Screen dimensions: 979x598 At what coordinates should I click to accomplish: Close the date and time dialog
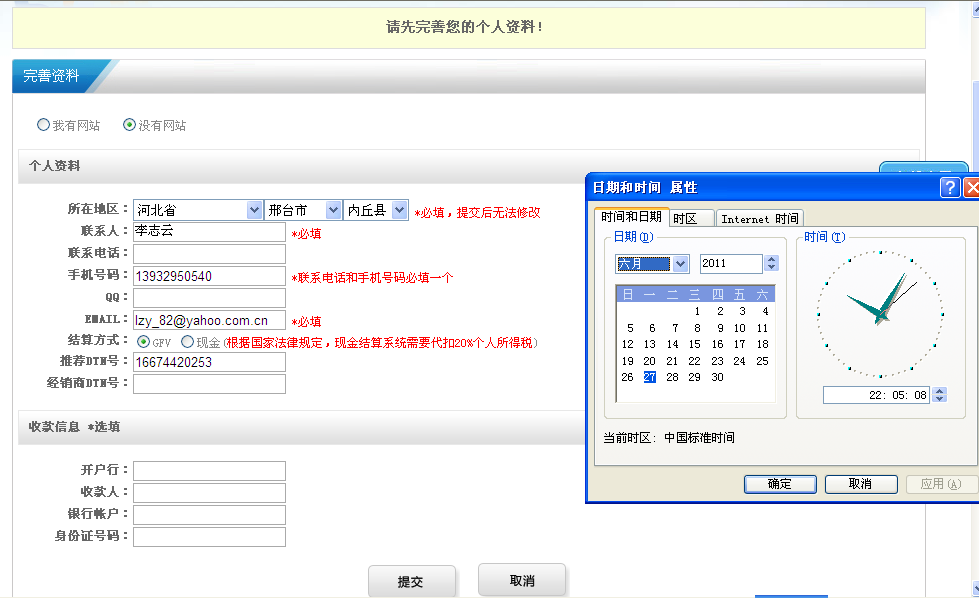click(x=971, y=187)
